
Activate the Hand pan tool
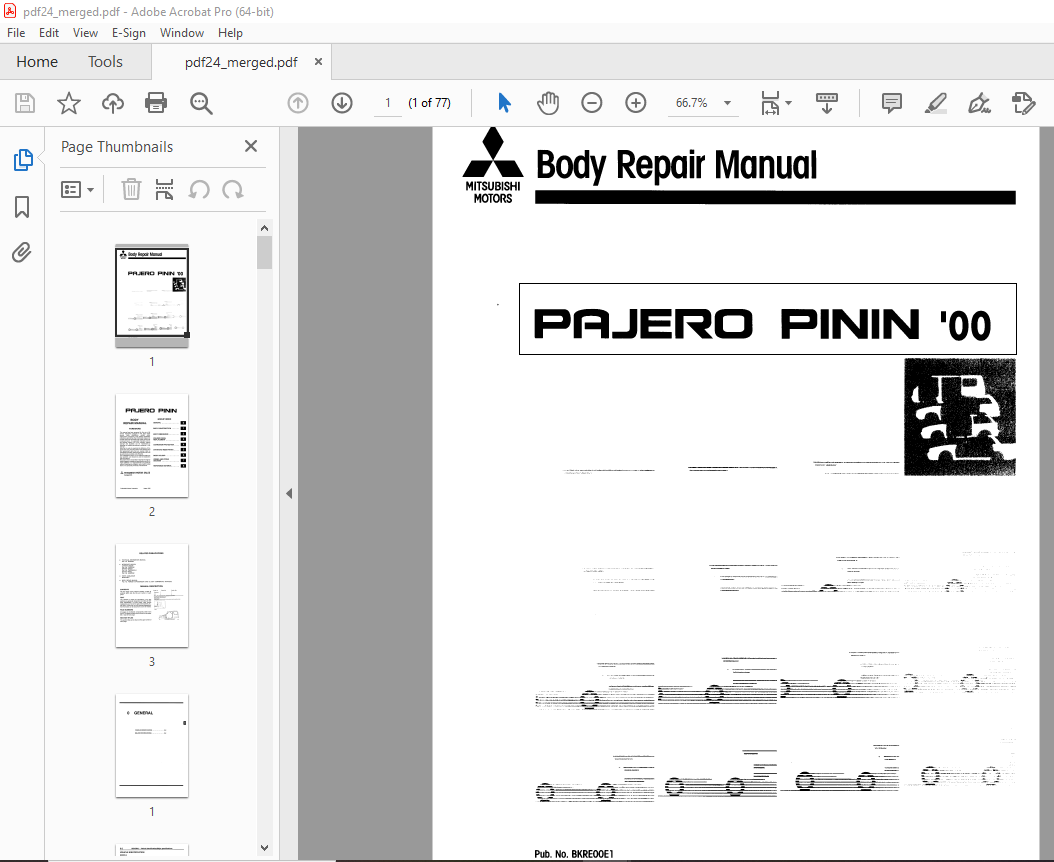tap(548, 103)
